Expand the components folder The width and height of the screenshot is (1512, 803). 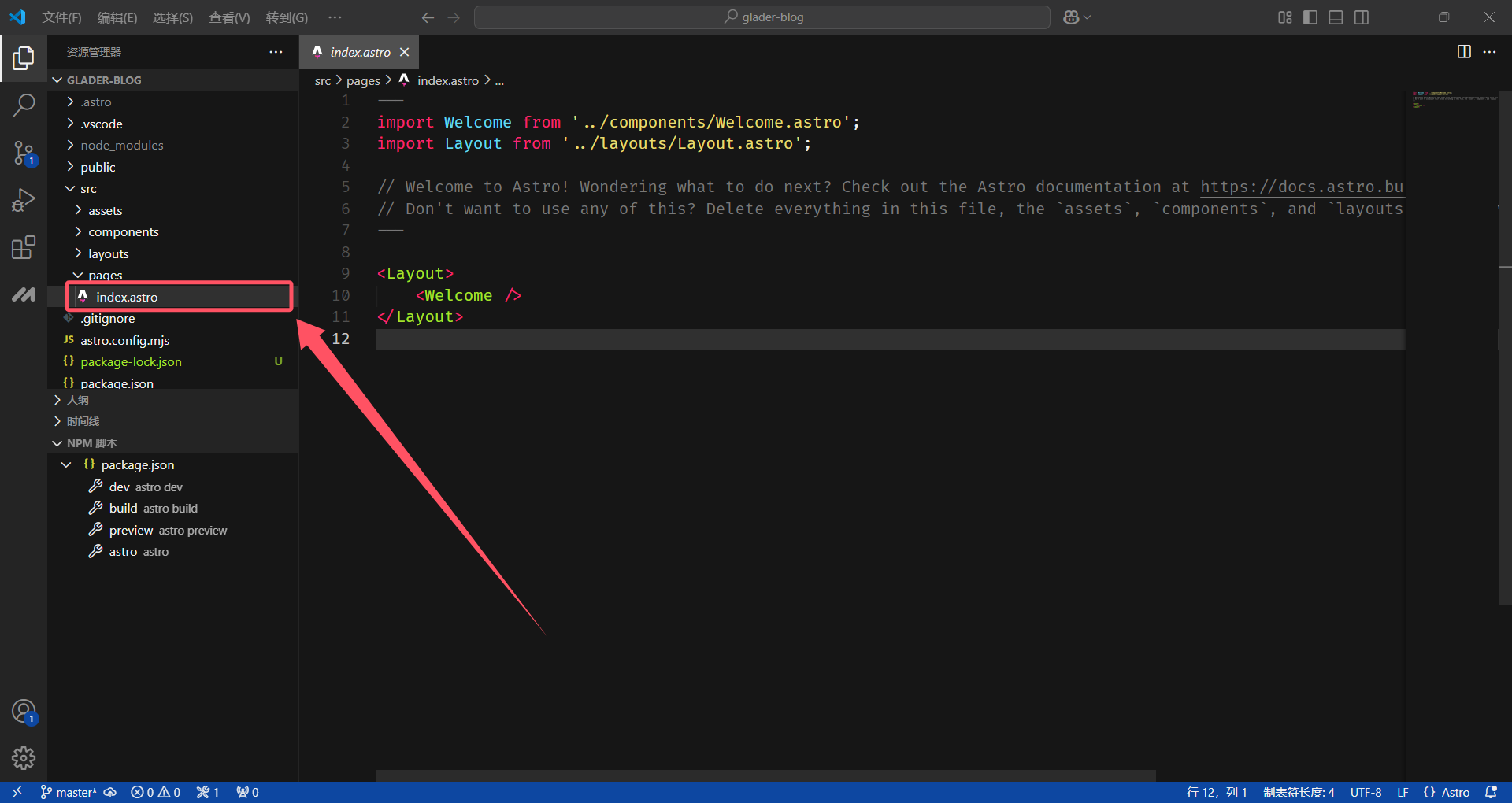pyautogui.click(x=123, y=232)
